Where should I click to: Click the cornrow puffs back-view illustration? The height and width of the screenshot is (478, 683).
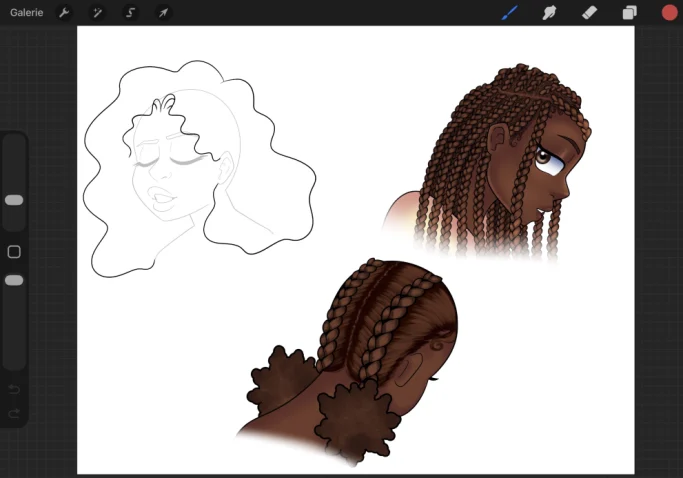coord(348,363)
